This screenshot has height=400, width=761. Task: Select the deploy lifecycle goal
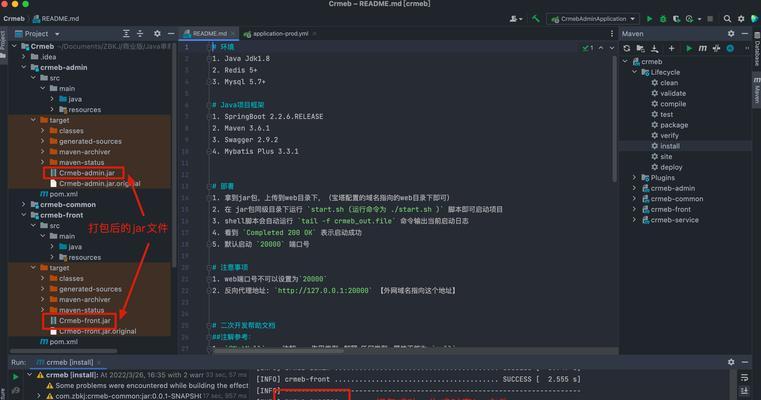point(671,167)
